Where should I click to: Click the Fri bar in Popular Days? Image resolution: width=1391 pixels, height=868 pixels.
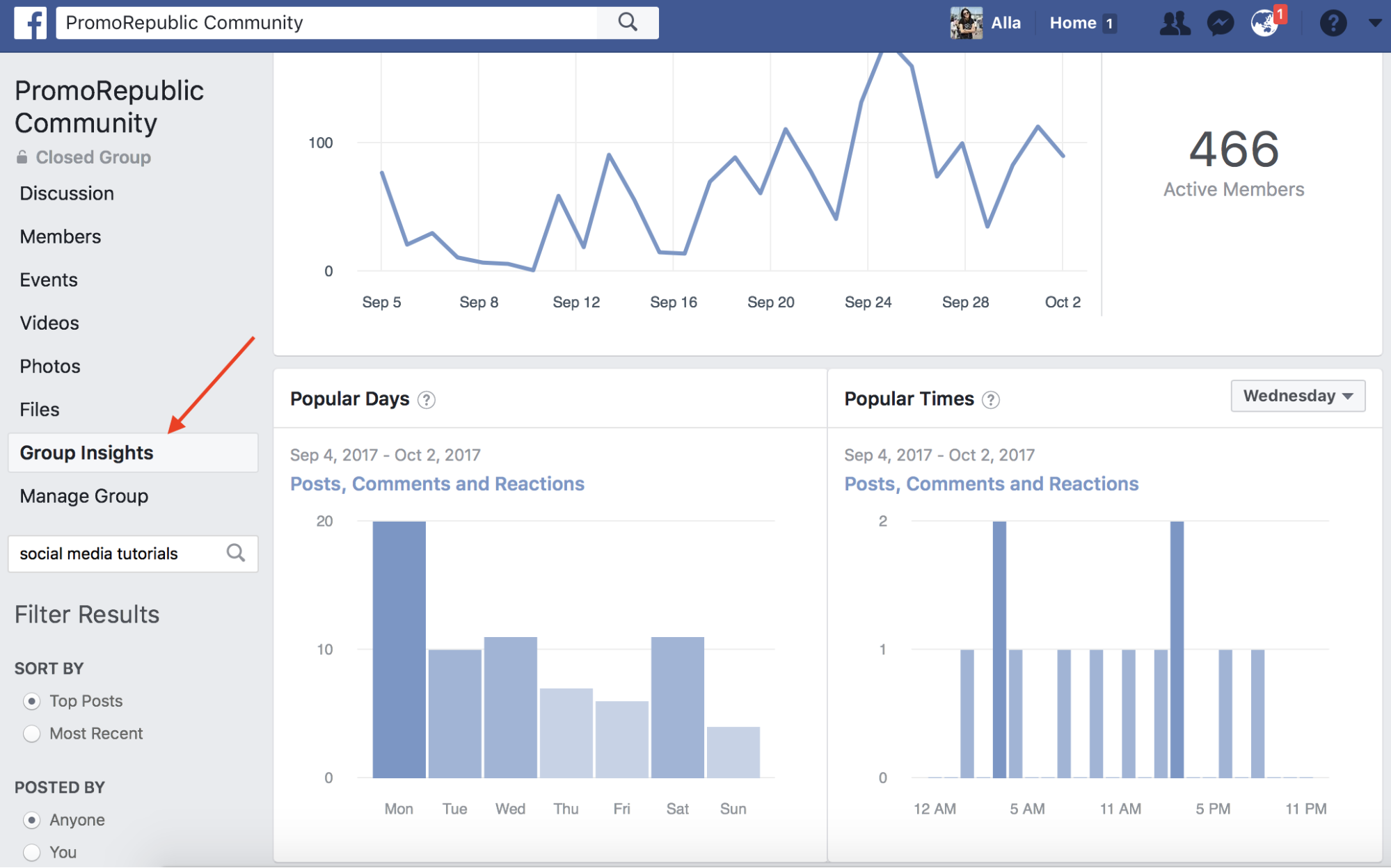[x=621, y=739]
